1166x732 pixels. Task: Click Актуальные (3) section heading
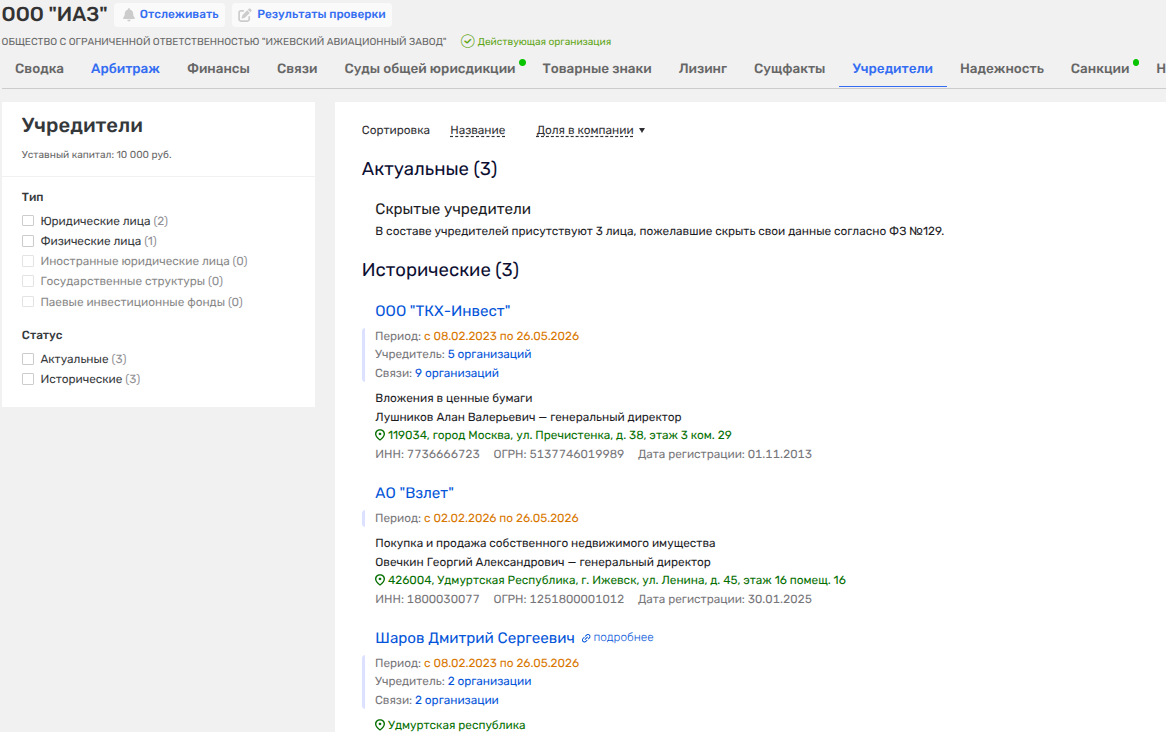[429, 169]
